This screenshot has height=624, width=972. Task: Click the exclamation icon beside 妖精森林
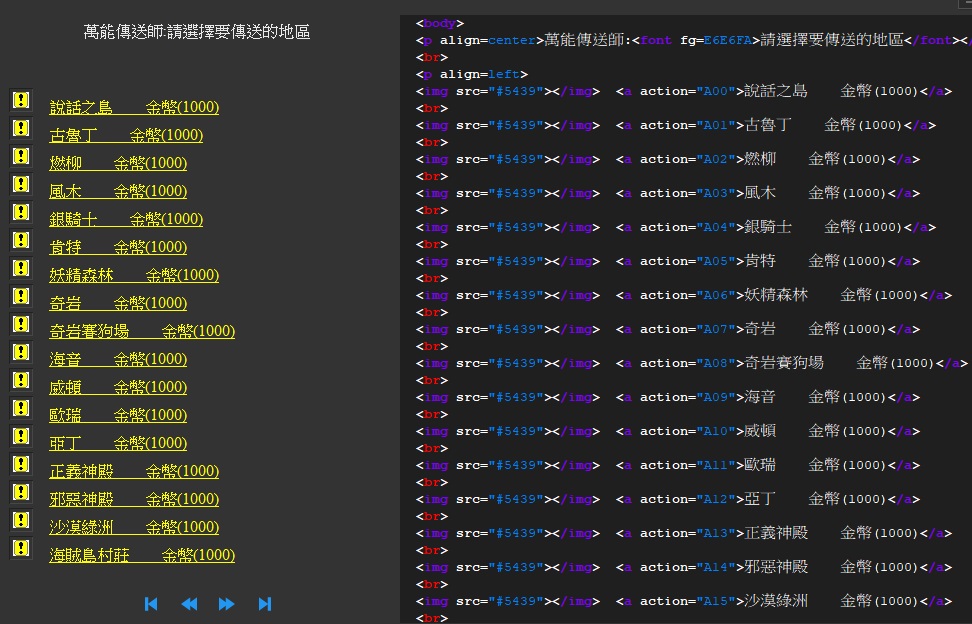click(21, 268)
